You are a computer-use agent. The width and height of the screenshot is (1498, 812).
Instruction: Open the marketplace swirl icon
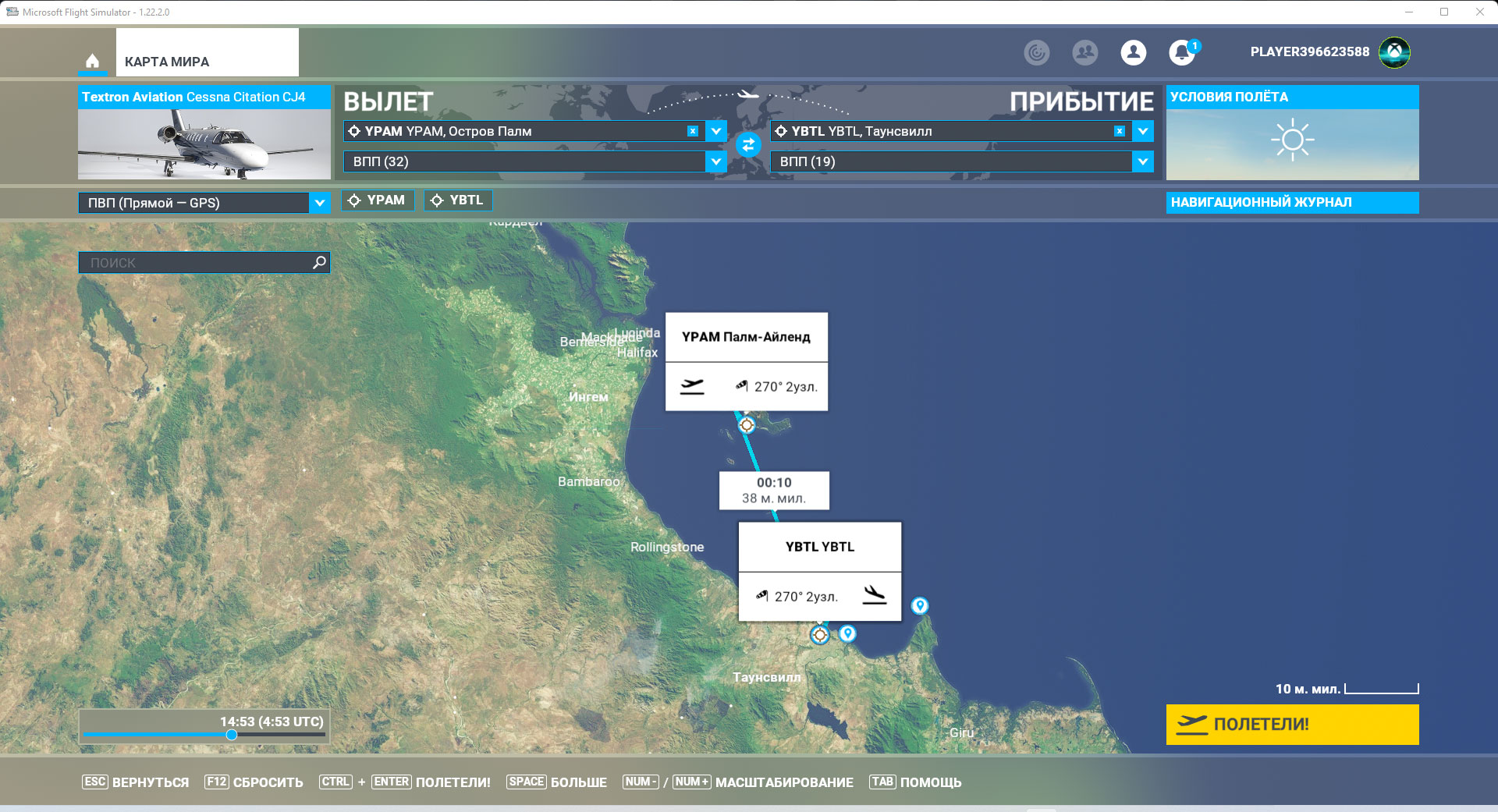1036,52
